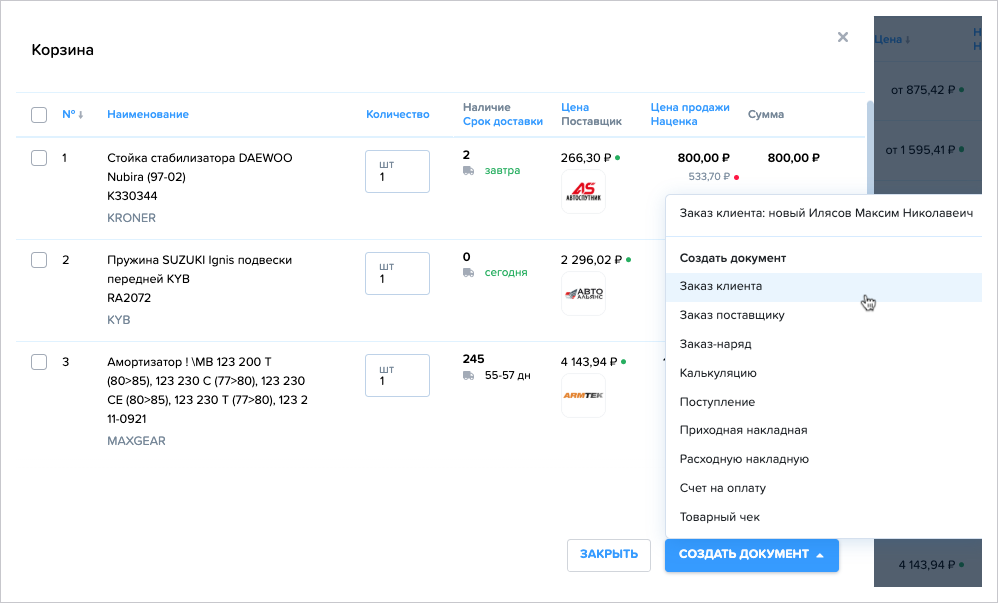Check the box for row 1 Стойка стабилизатора
Image resolution: width=998 pixels, height=603 pixels.
(39, 158)
